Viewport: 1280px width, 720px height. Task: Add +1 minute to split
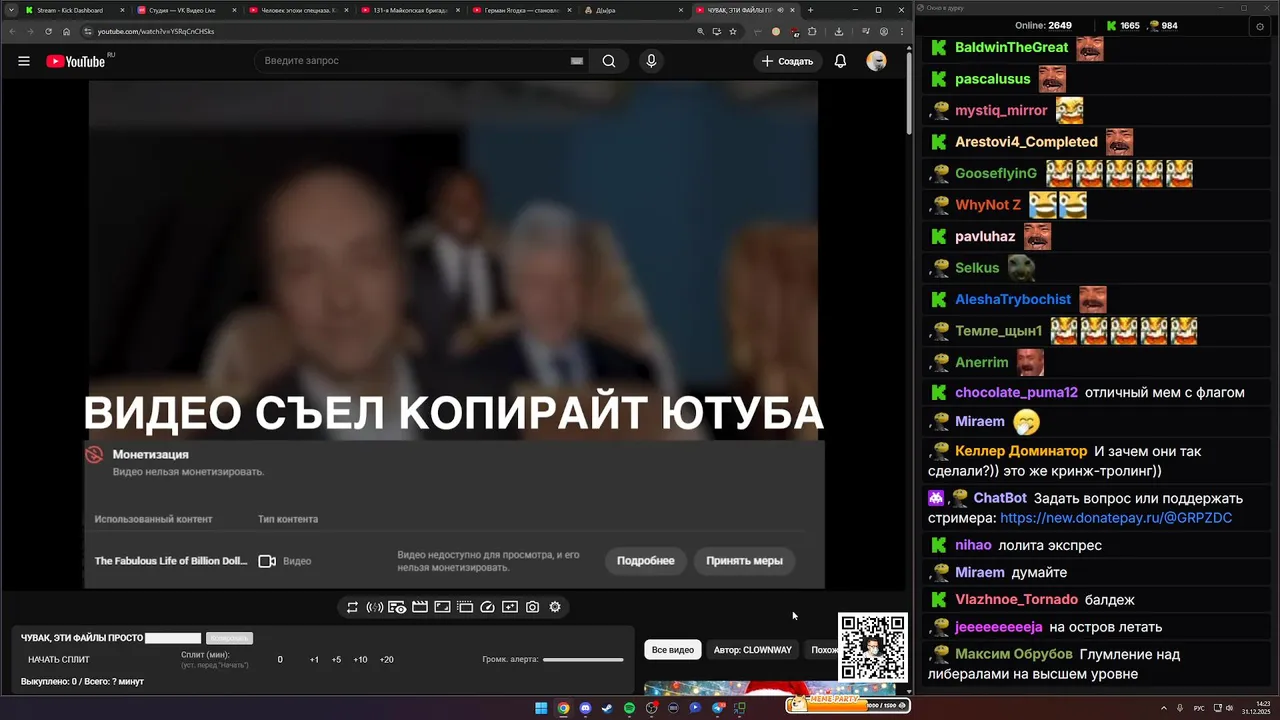[x=314, y=660]
